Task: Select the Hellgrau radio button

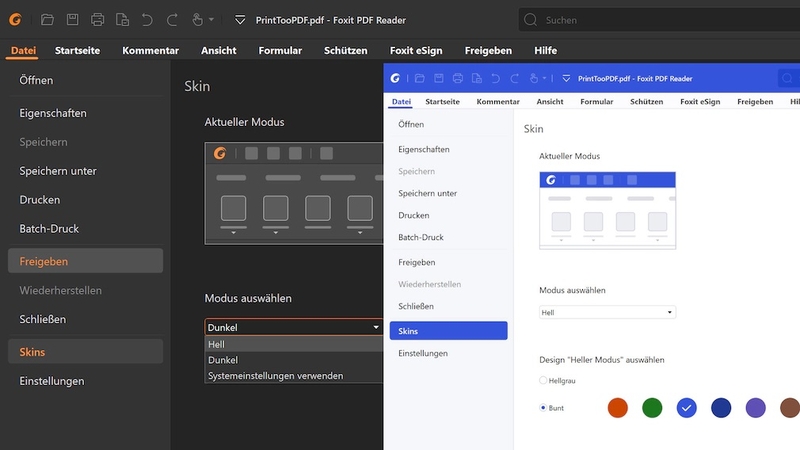Action: [x=543, y=380]
